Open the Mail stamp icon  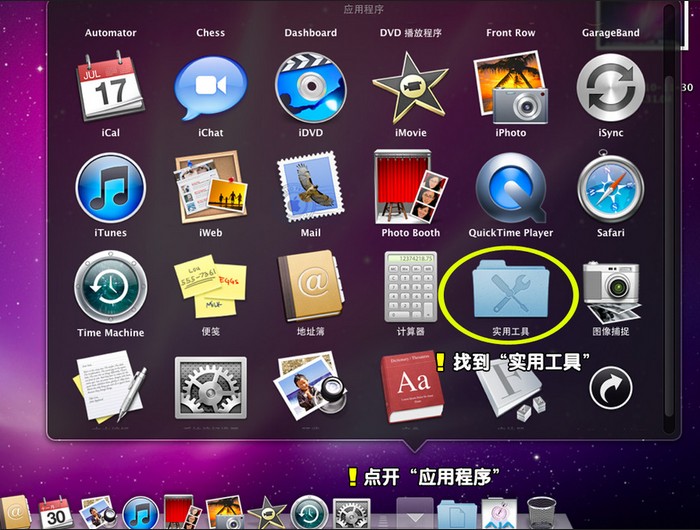tap(310, 188)
